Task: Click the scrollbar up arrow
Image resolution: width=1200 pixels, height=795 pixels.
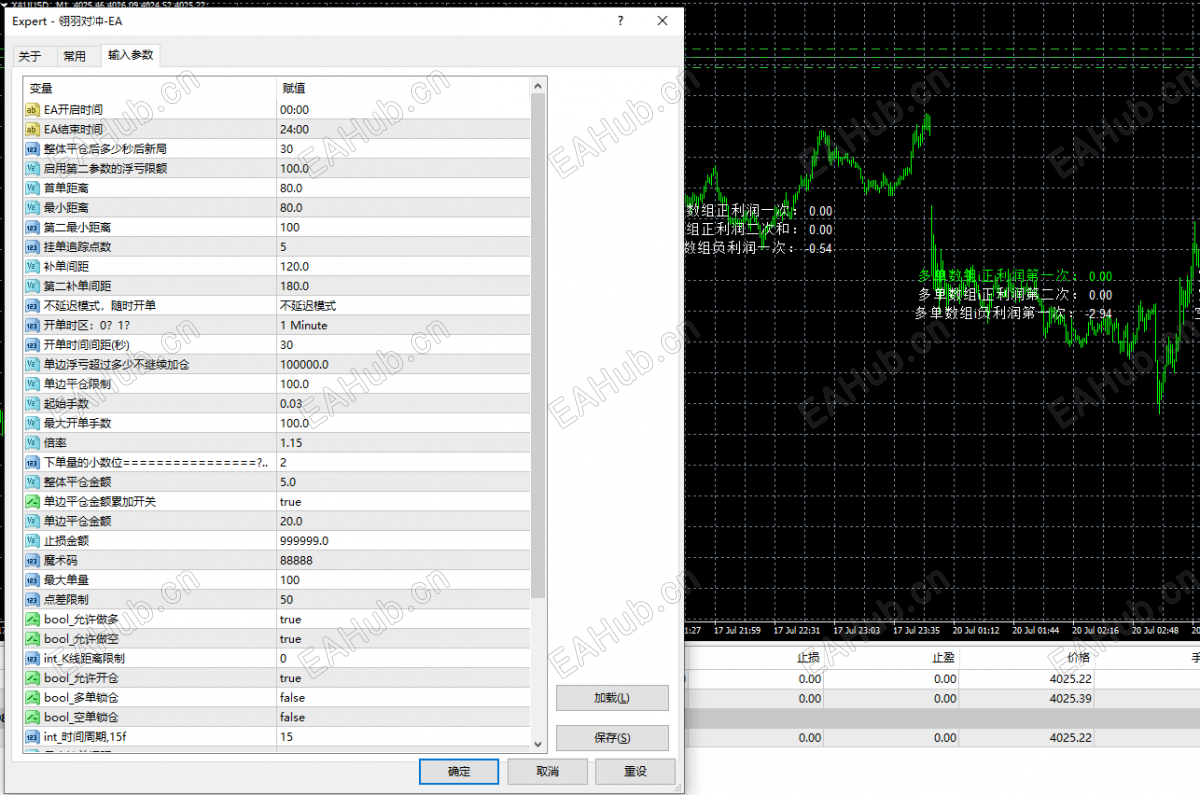Action: (538, 87)
